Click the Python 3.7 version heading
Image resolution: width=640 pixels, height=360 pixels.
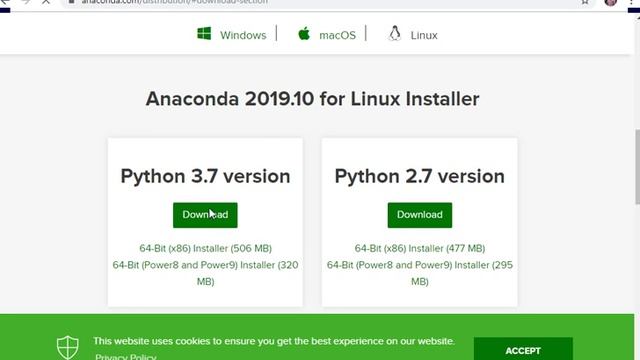point(205,176)
